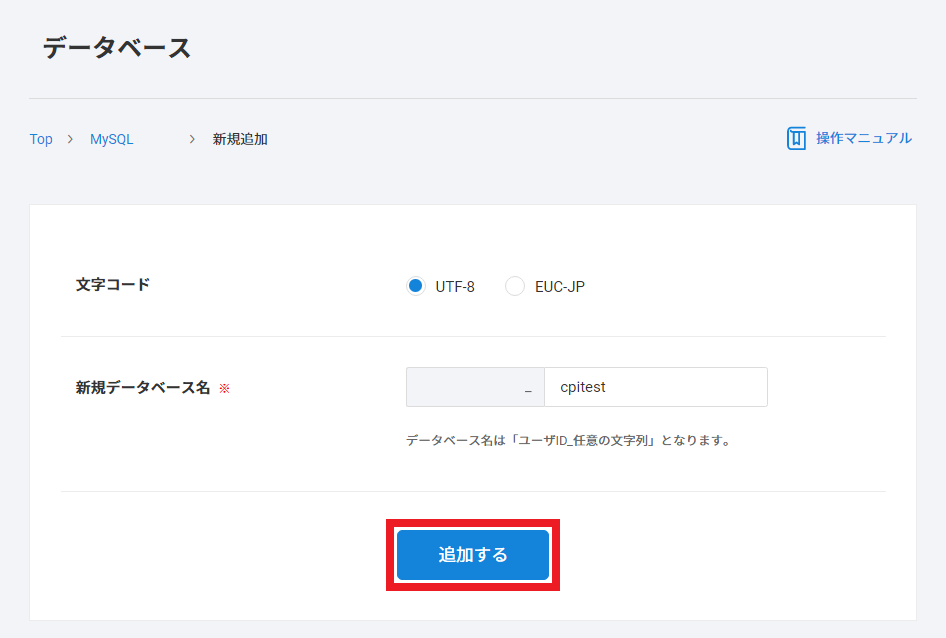This screenshot has width=946, height=638.
Task: Click the 新規データベース名 field label
Action: click(x=143, y=388)
